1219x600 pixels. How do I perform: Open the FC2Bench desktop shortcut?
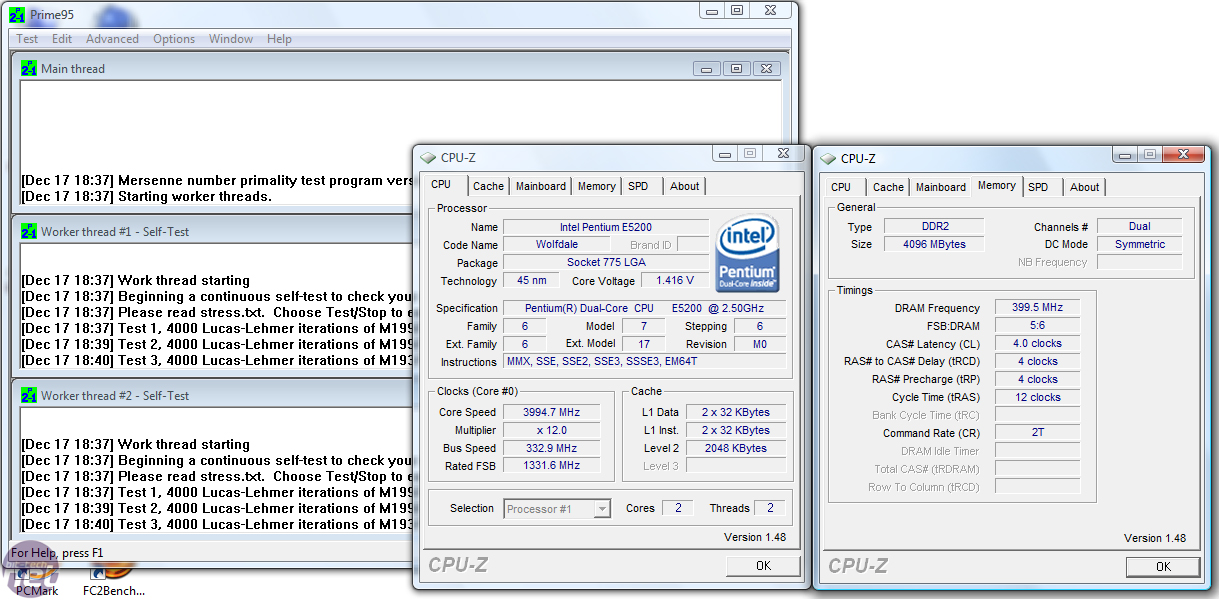[113, 580]
